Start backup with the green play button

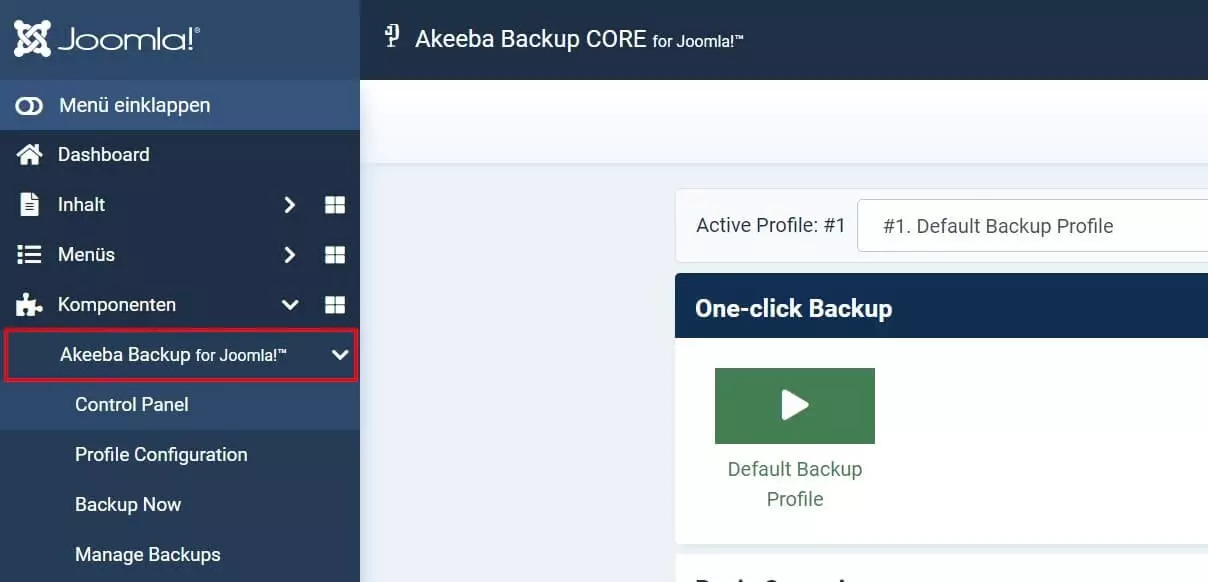[795, 406]
